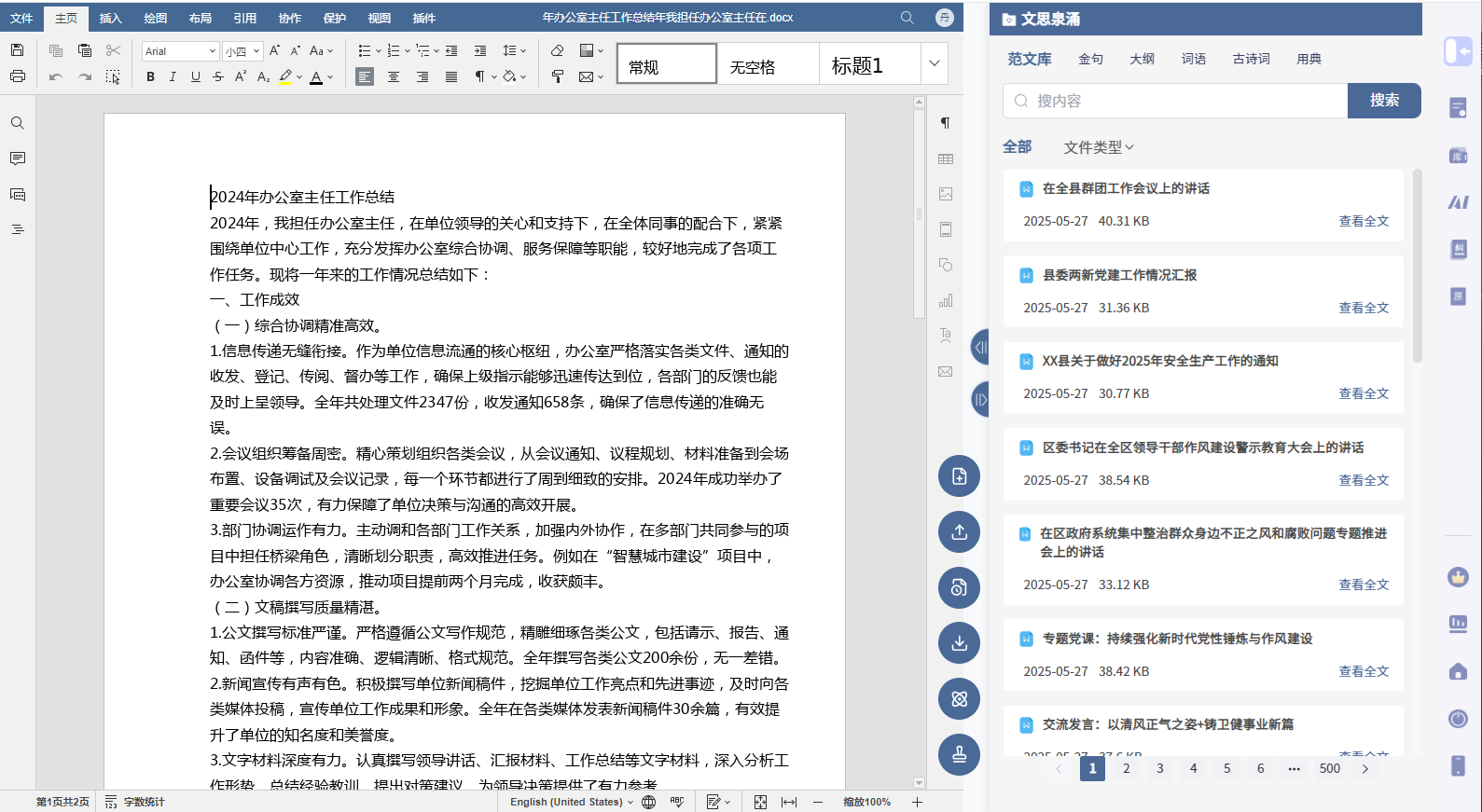This screenshot has height=812, width=1482.
Task: Undo the last action
Action: click(x=56, y=76)
